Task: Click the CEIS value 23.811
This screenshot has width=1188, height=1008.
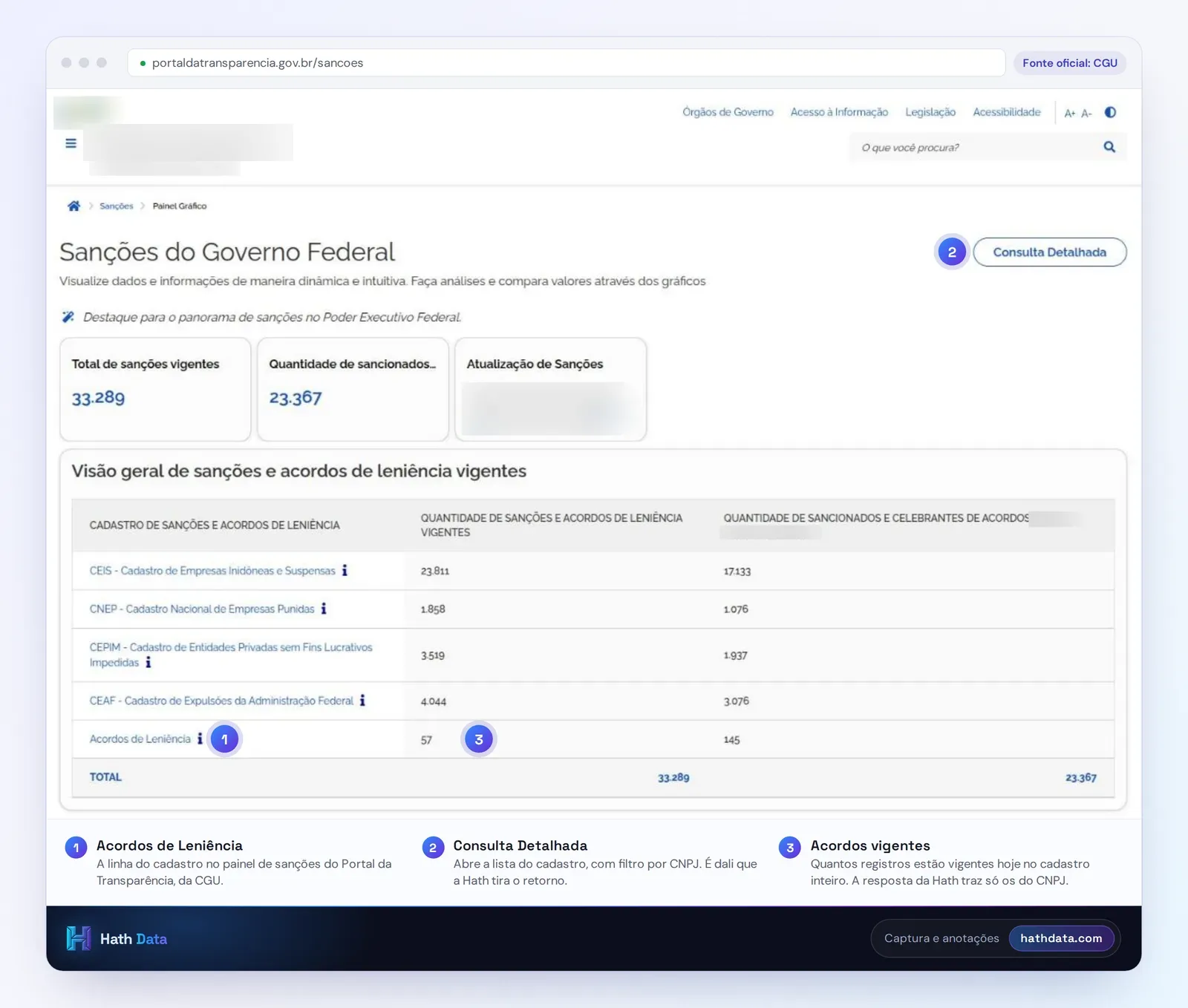Action: 435,571
